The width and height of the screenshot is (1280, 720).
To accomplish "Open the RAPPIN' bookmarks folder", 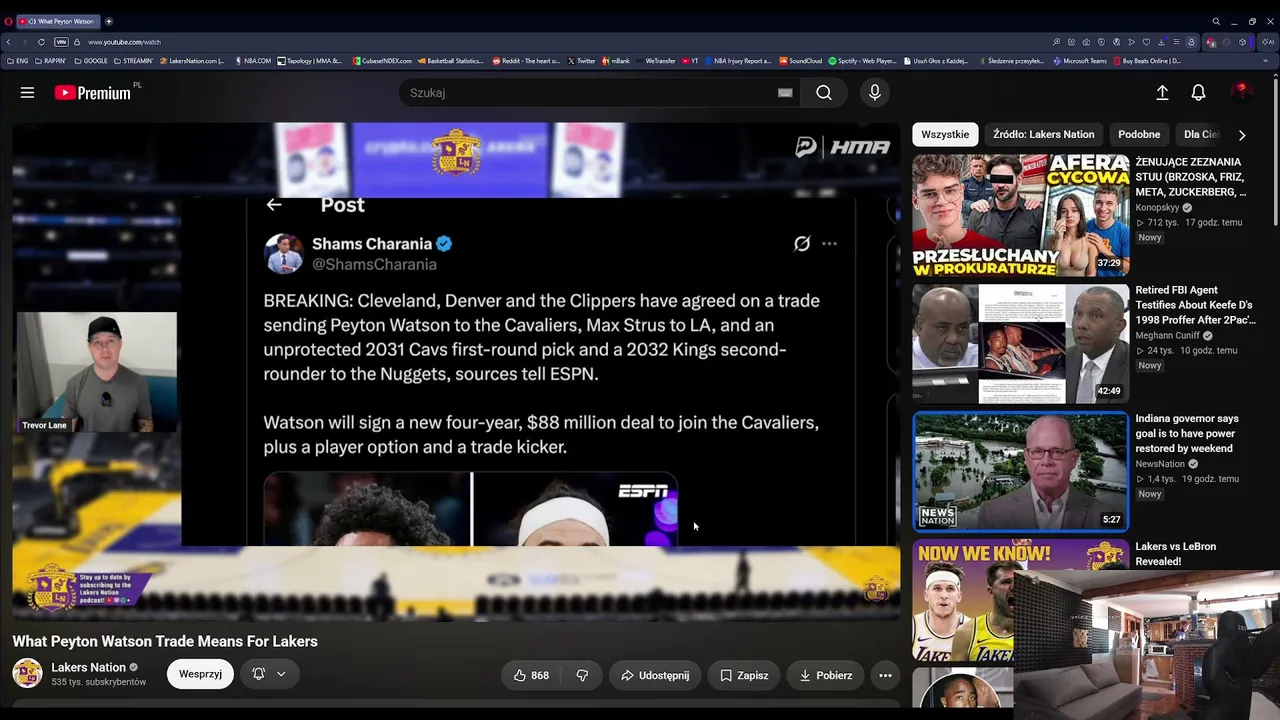I will point(50,61).
